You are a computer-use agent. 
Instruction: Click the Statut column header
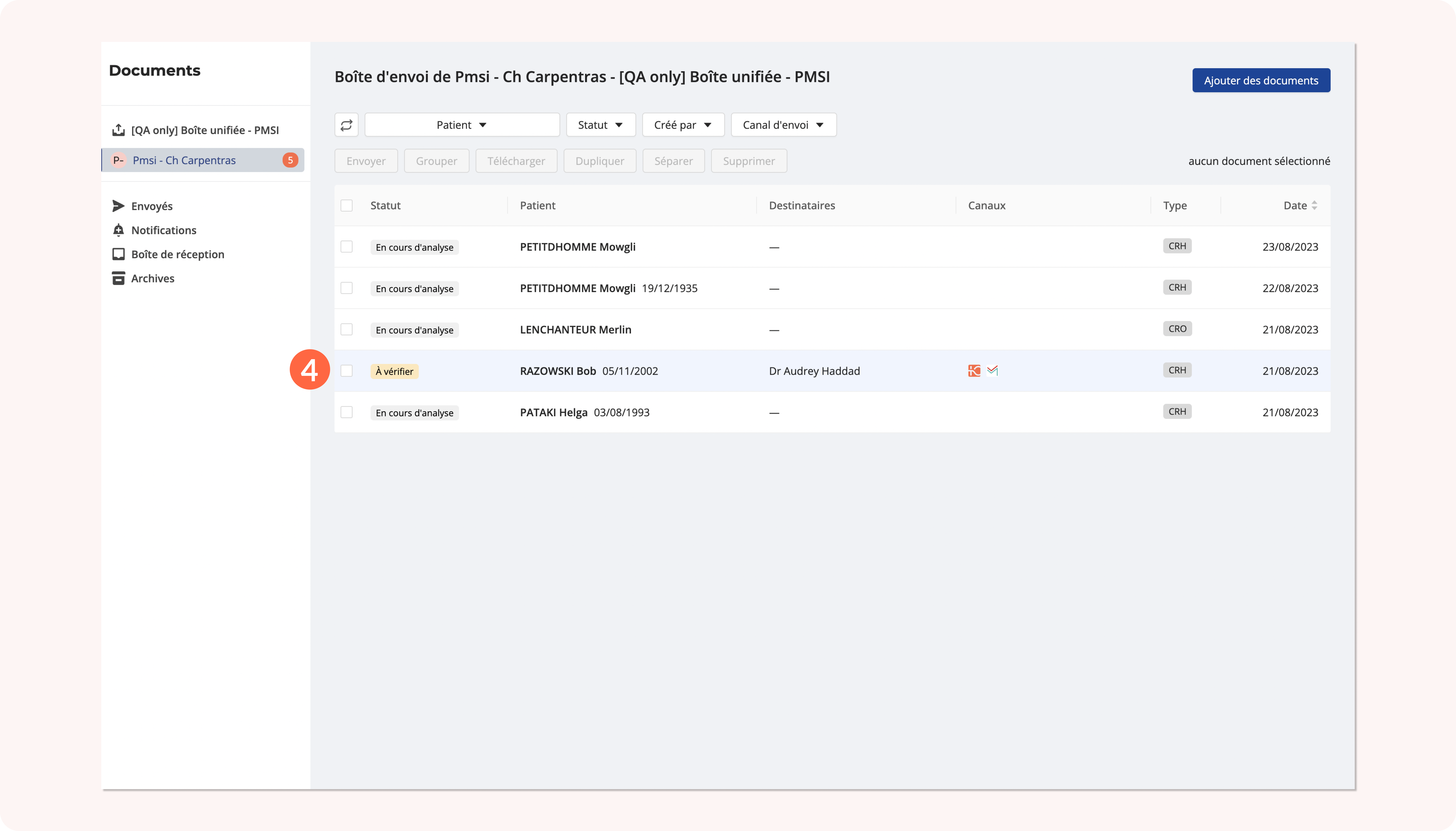click(x=386, y=205)
